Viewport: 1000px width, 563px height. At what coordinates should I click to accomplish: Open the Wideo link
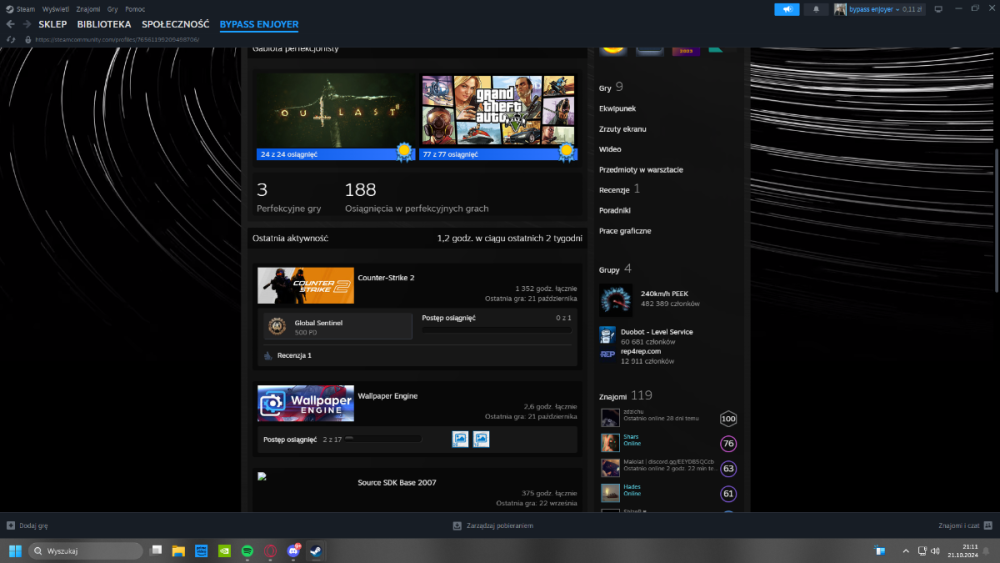pos(610,150)
